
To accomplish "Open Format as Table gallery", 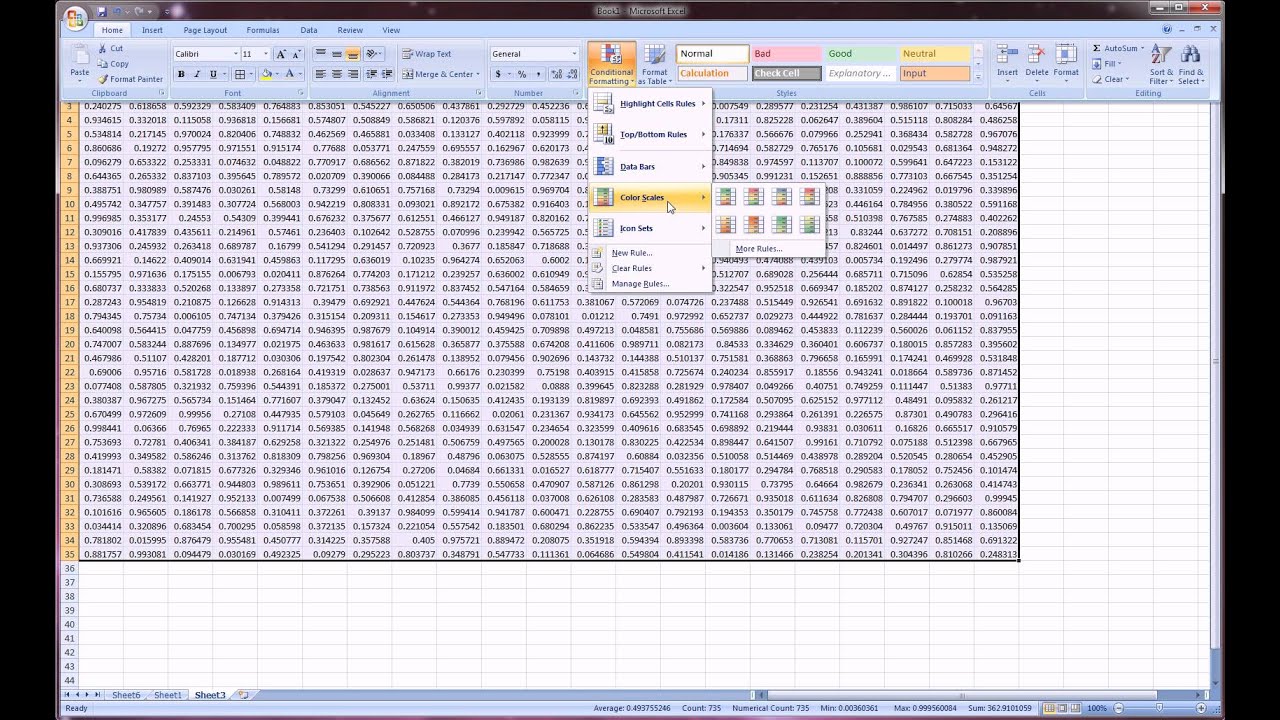I will pos(654,64).
